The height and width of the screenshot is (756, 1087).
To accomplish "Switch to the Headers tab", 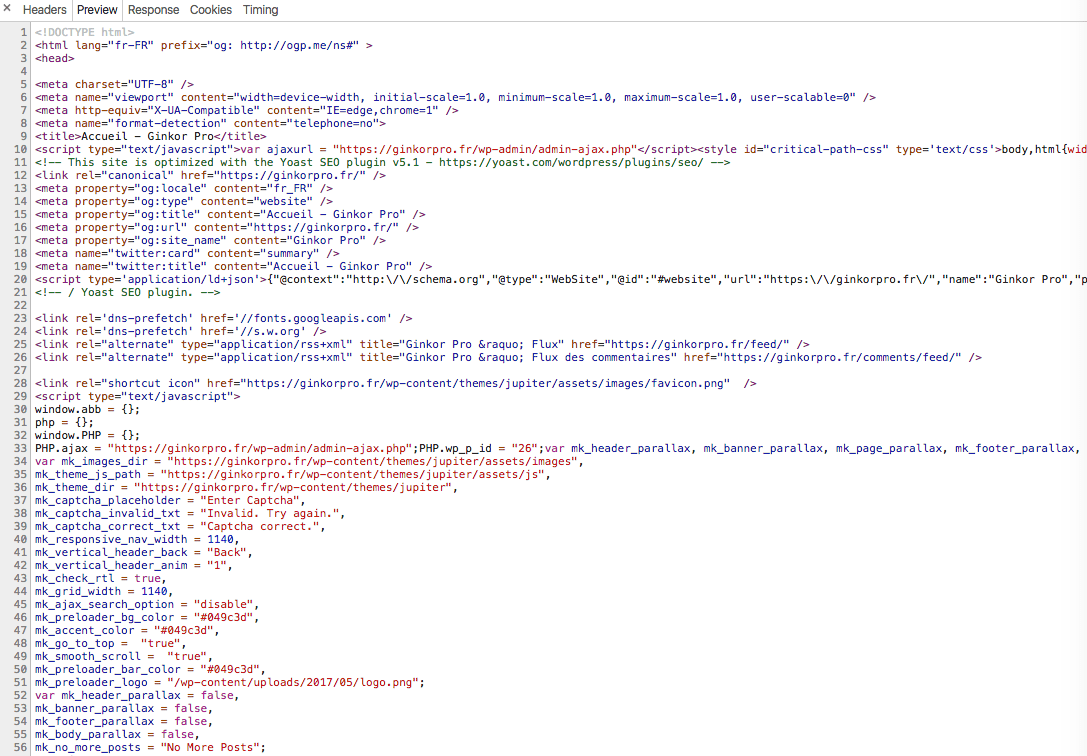I will [44, 10].
